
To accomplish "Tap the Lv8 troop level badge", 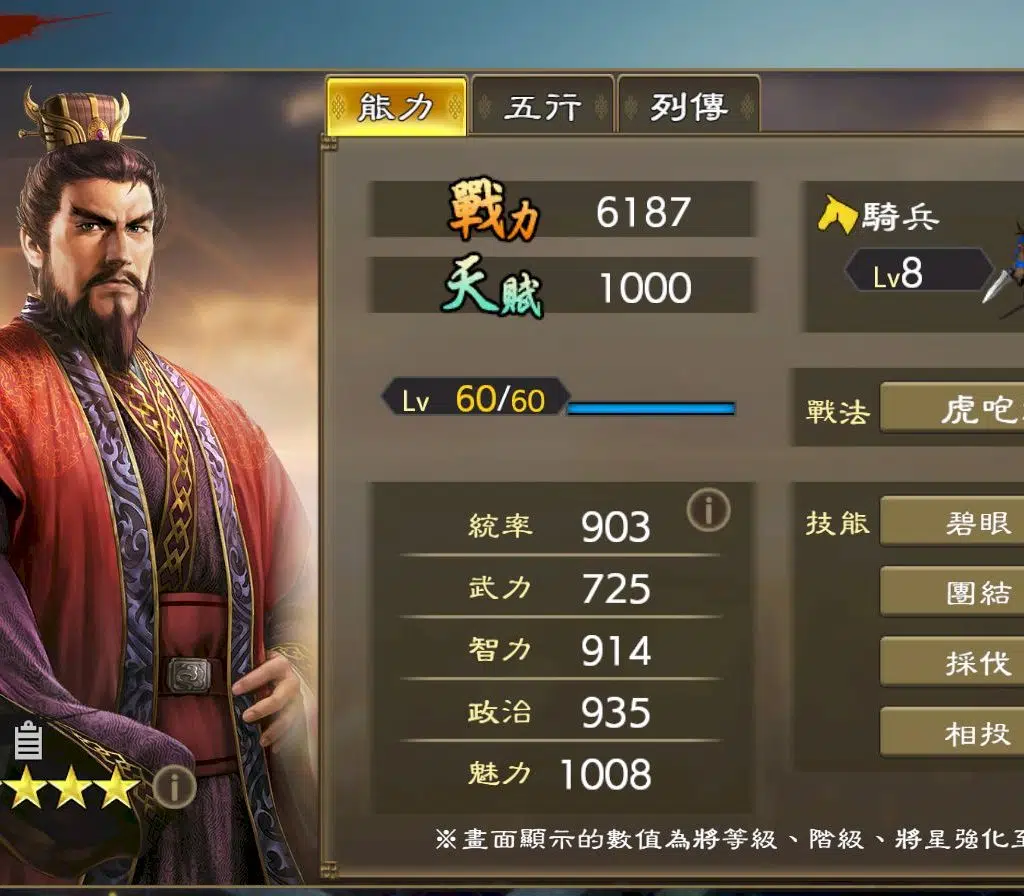I will (x=918, y=270).
